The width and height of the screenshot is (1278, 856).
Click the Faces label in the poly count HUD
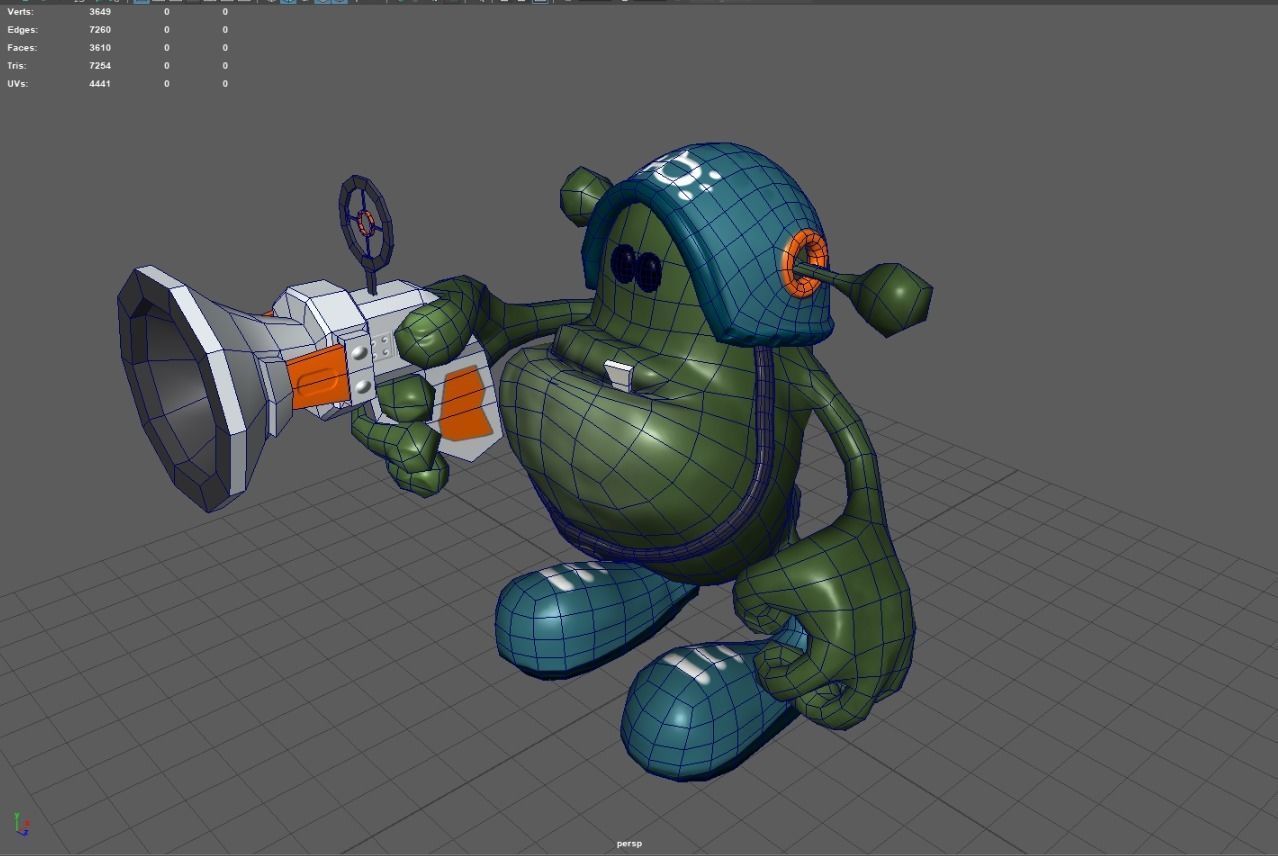(x=22, y=48)
